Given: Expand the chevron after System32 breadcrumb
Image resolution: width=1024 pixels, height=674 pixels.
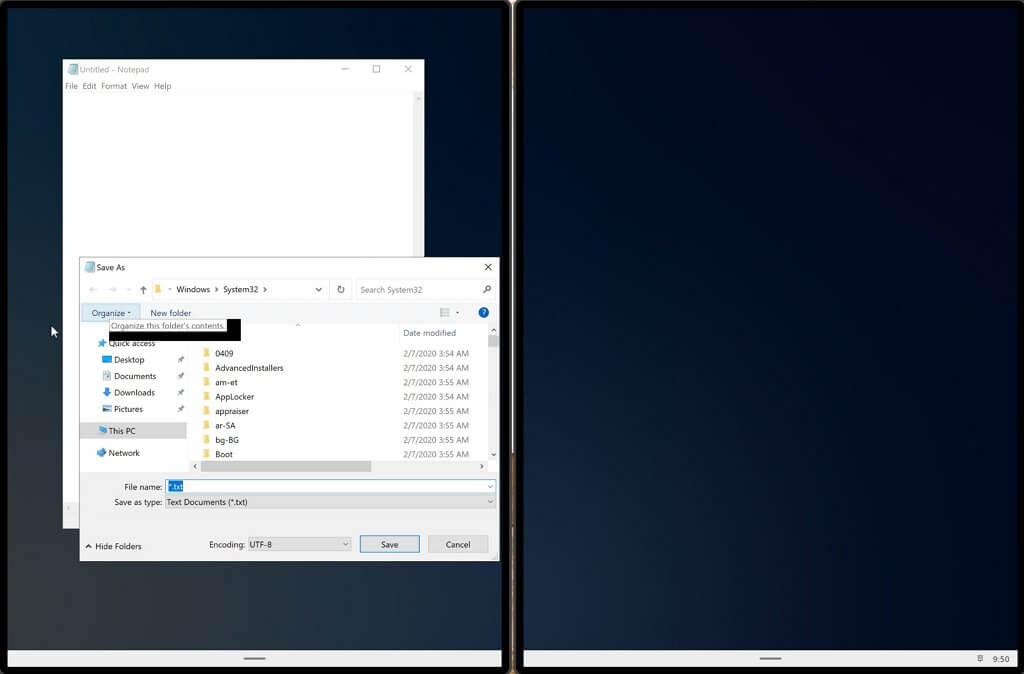Looking at the screenshot, I should 264,289.
